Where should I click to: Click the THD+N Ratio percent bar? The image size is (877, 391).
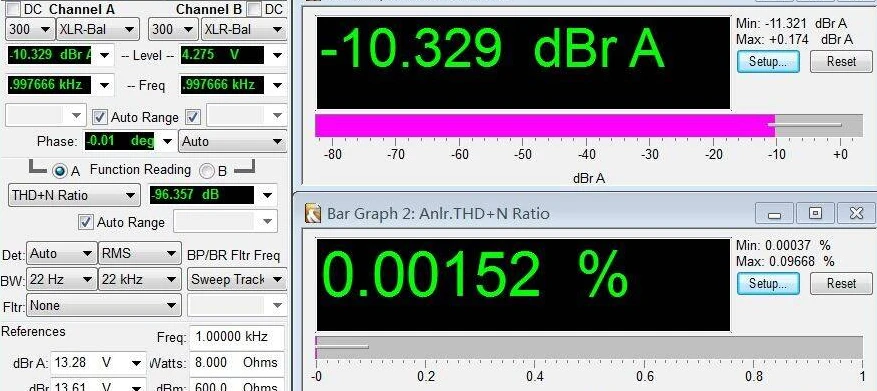(590, 347)
